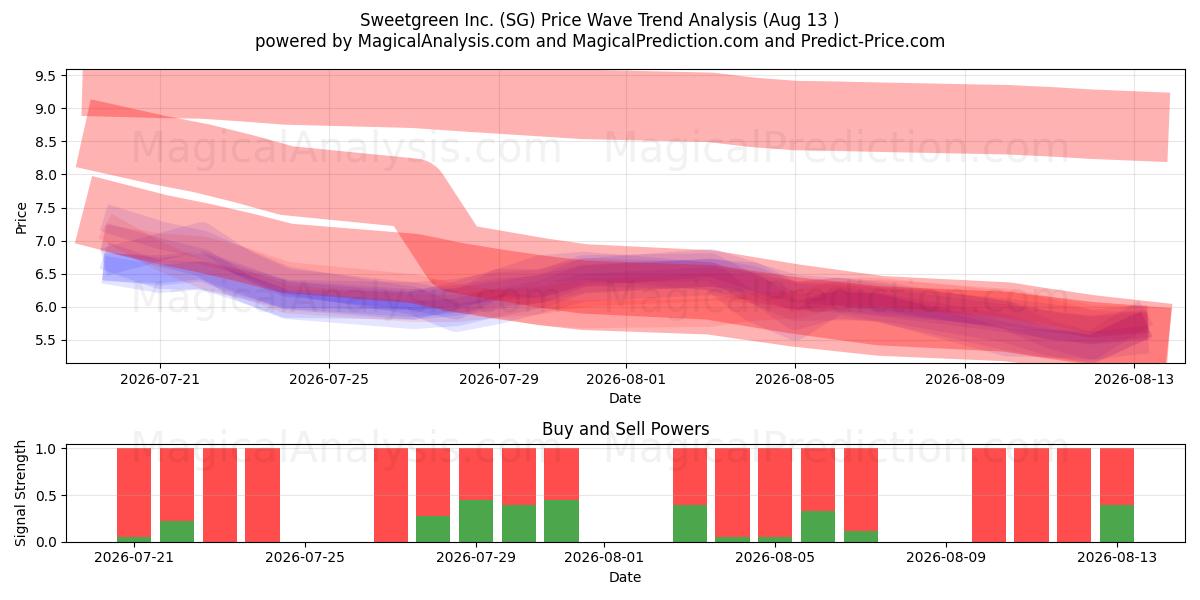Click the 8.0 price axis tick
Image resolution: width=1200 pixels, height=600 pixels.
[48, 175]
